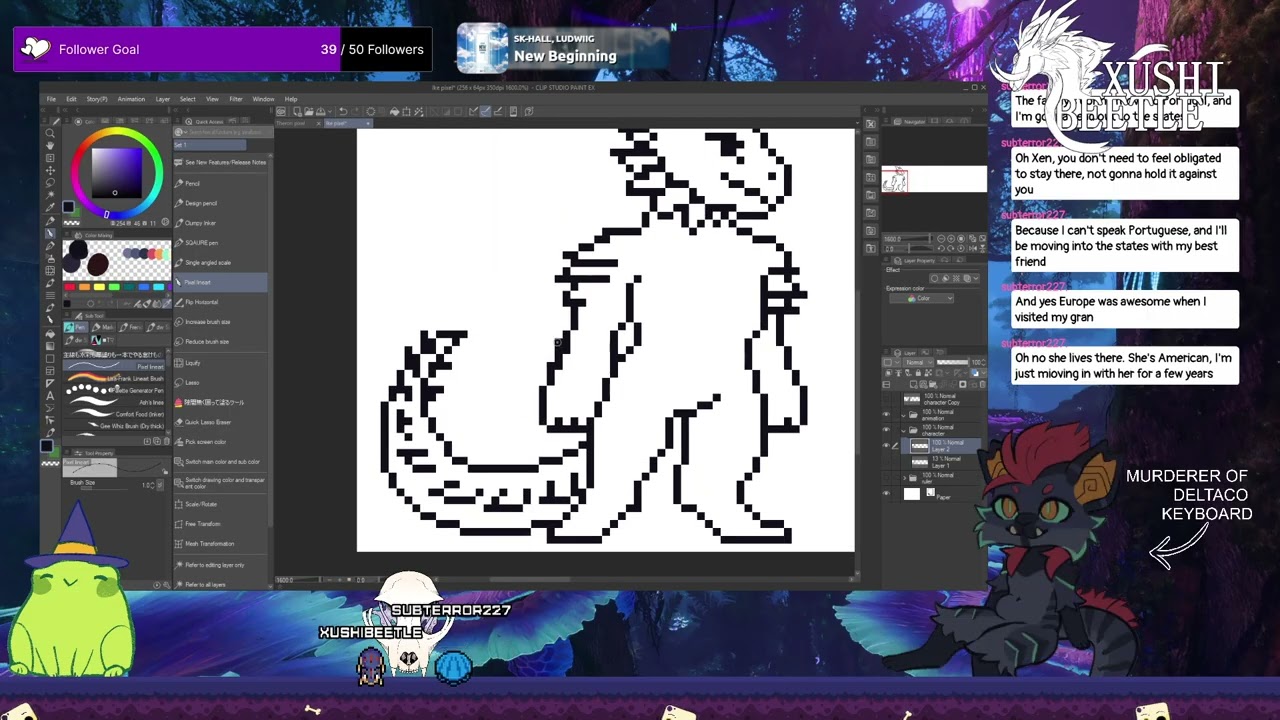Click Navigator rotate left icon

pos(941,248)
